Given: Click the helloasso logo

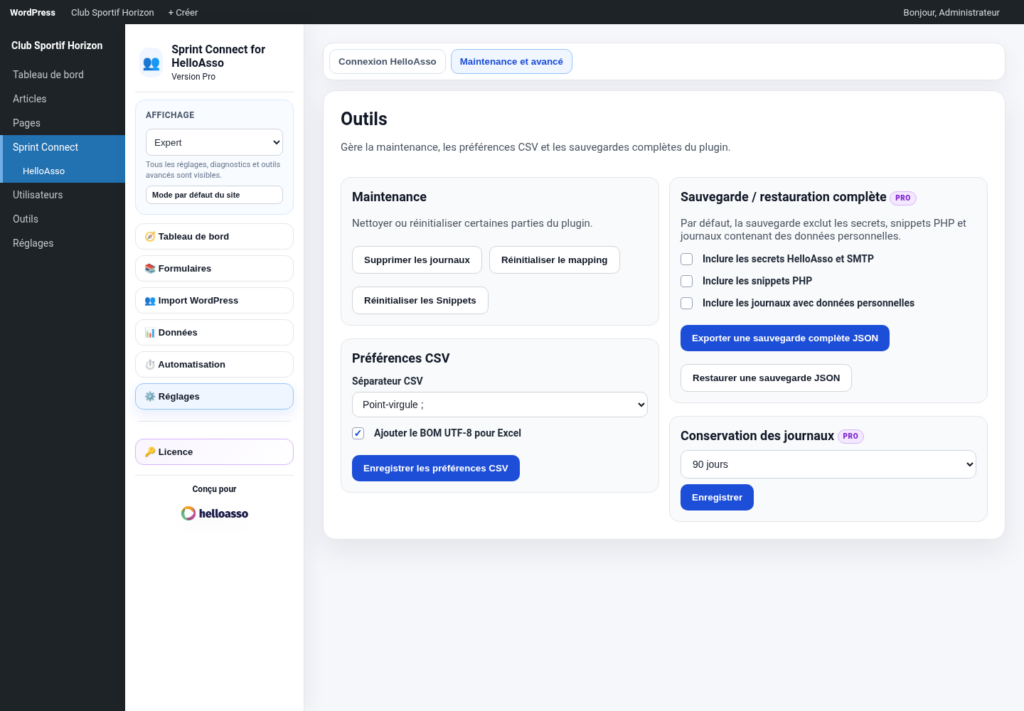Looking at the screenshot, I should [214, 513].
